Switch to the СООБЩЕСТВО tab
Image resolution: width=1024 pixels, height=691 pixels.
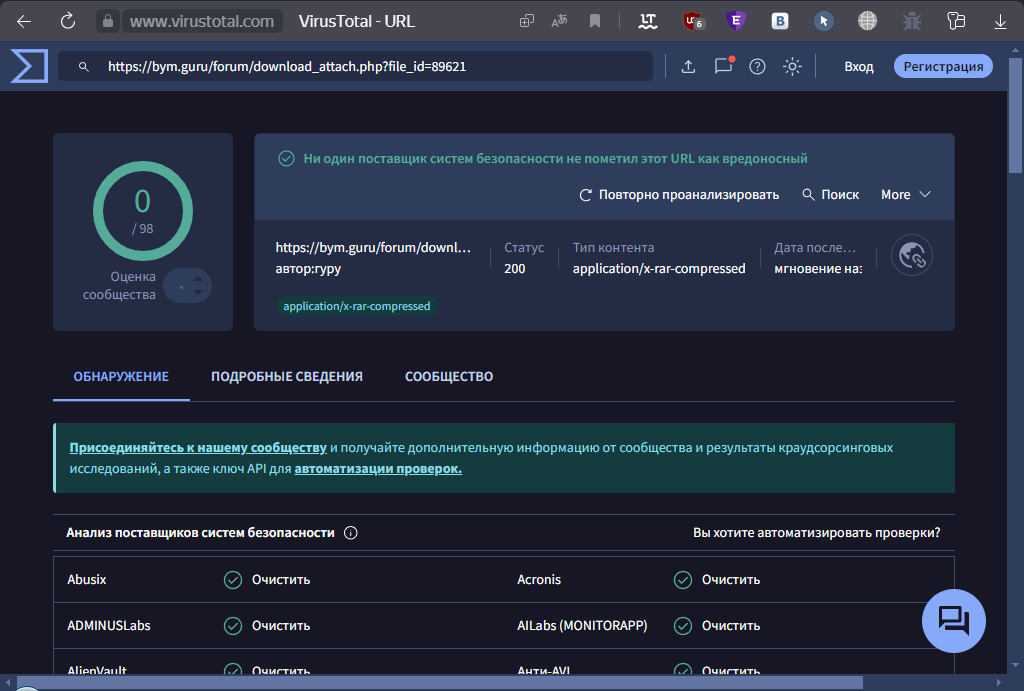pos(449,377)
